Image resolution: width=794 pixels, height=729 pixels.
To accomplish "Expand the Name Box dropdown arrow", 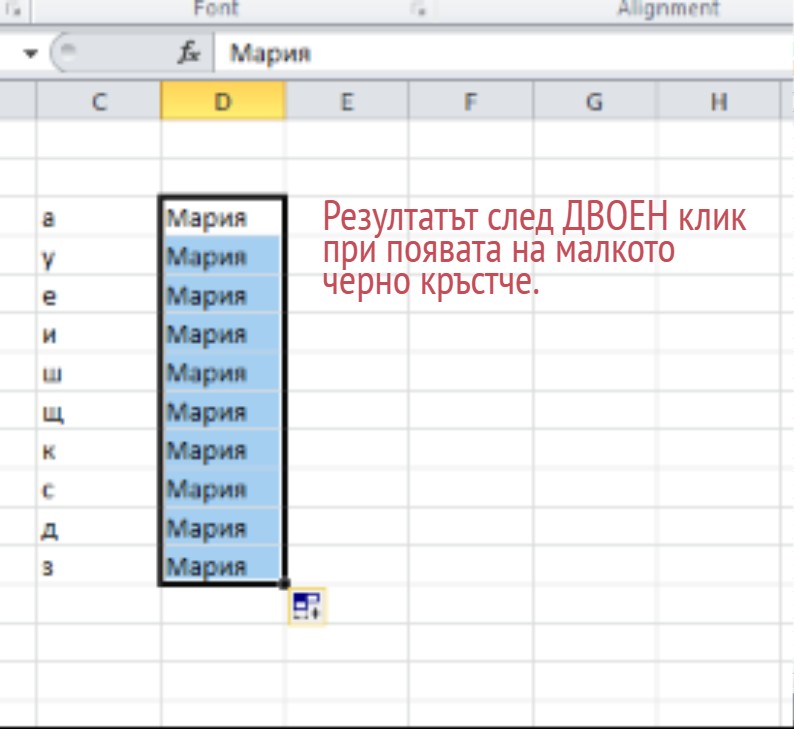I will coord(30,53).
